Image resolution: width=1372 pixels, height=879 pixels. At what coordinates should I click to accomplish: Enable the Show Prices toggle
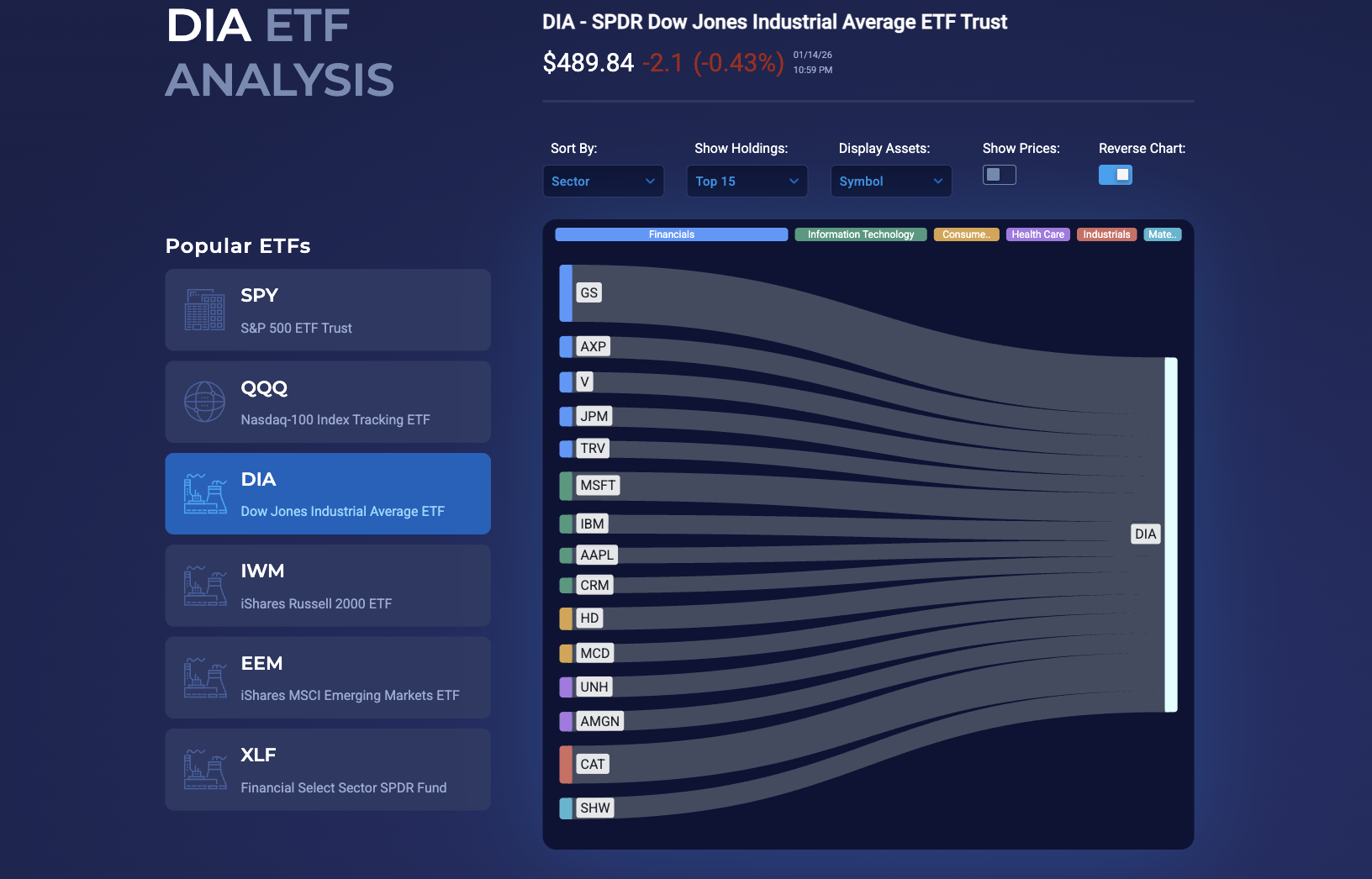click(x=1000, y=175)
